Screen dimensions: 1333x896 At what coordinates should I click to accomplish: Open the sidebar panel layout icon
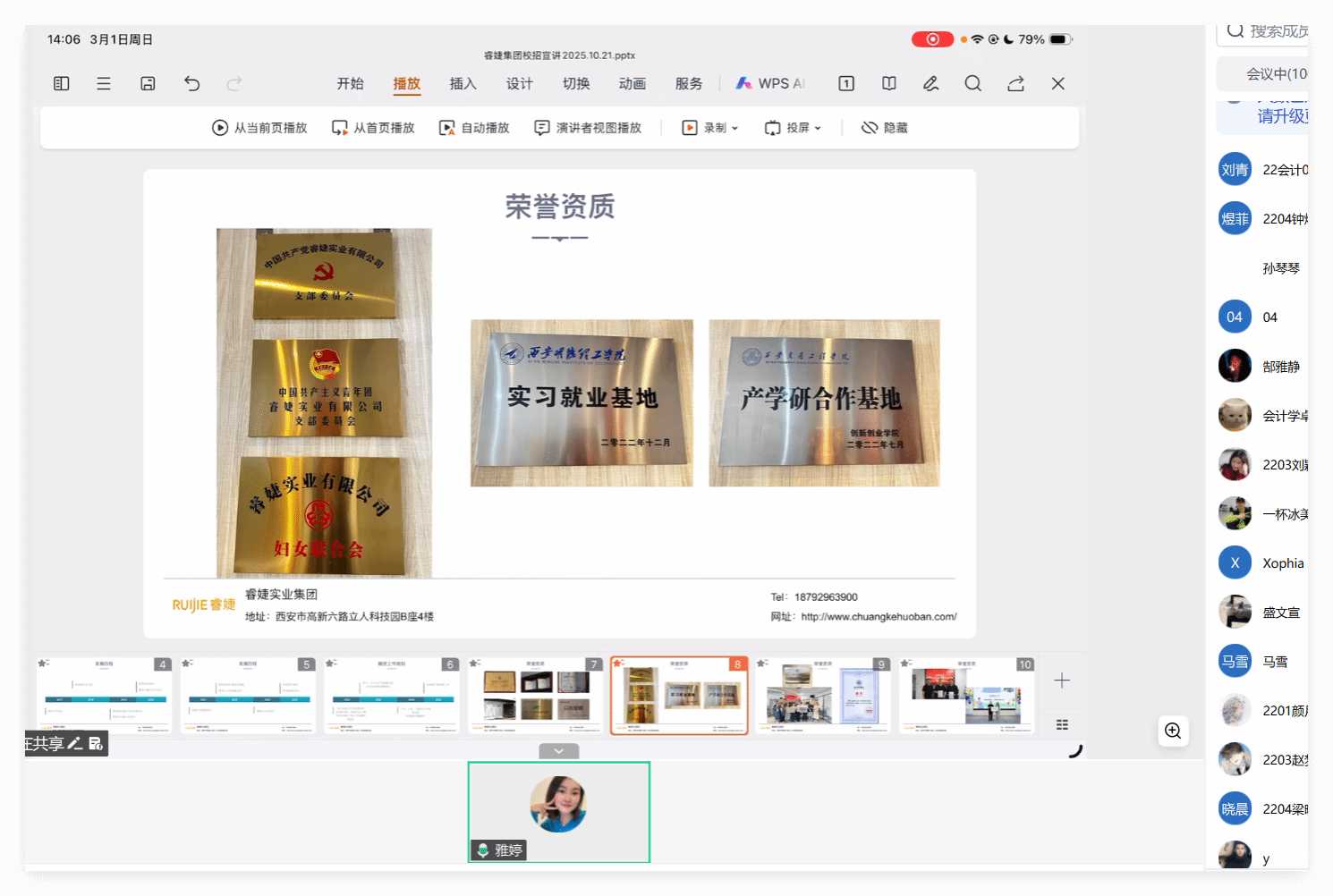62,83
